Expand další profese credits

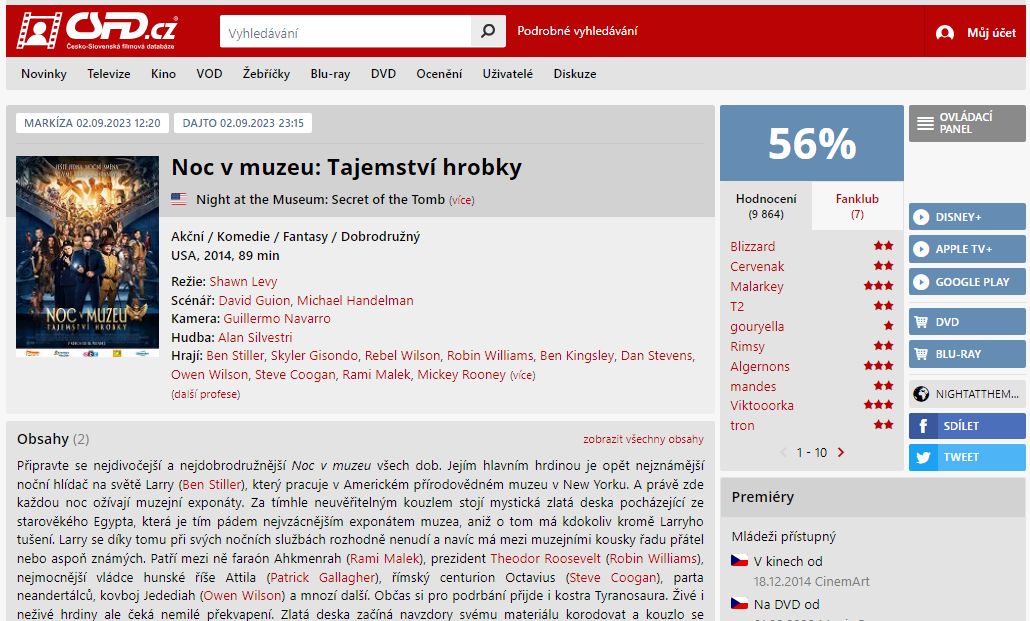click(206, 394)
